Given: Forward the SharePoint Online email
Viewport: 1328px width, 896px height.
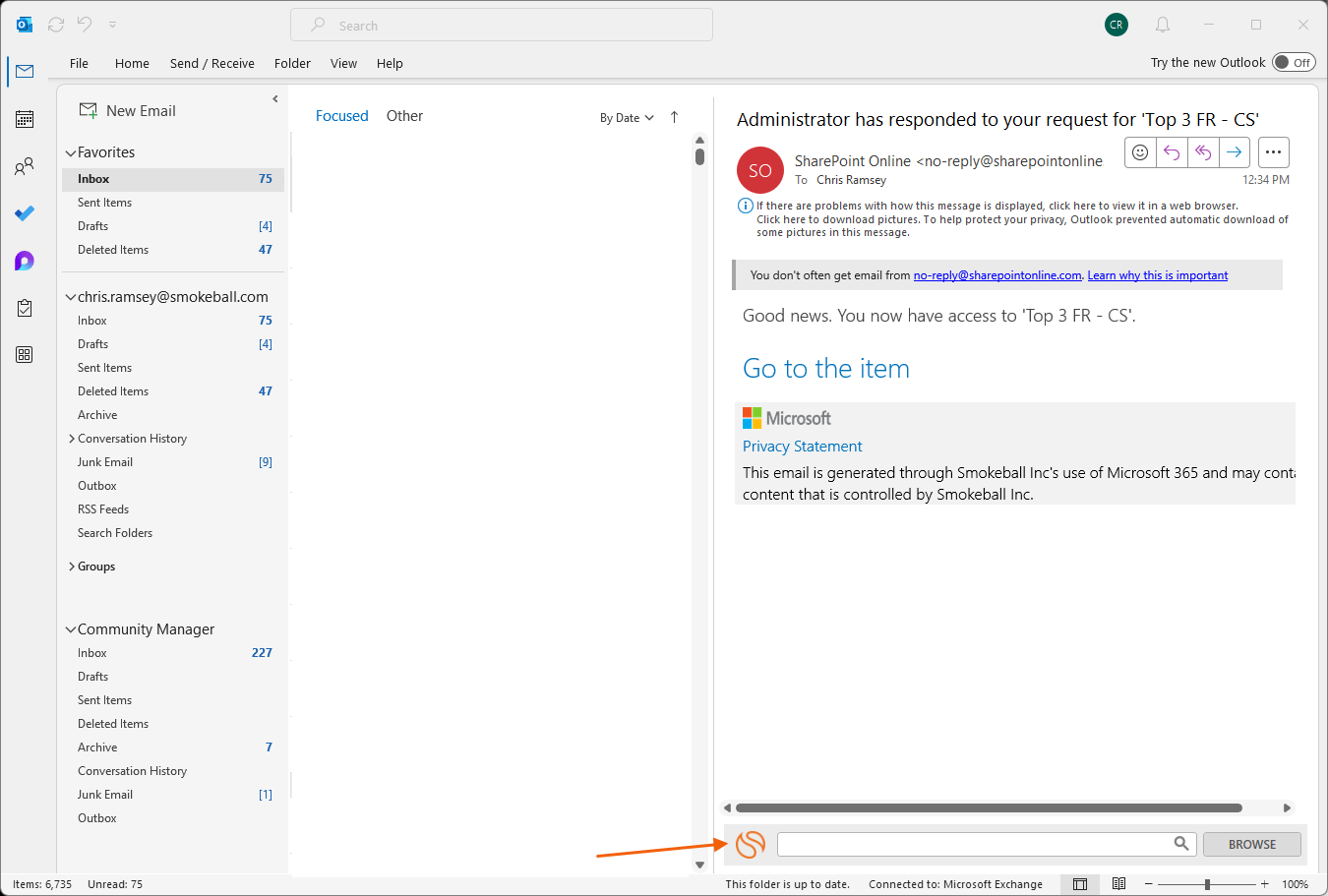Looking at the screenshot, I should pos(1235,152).
